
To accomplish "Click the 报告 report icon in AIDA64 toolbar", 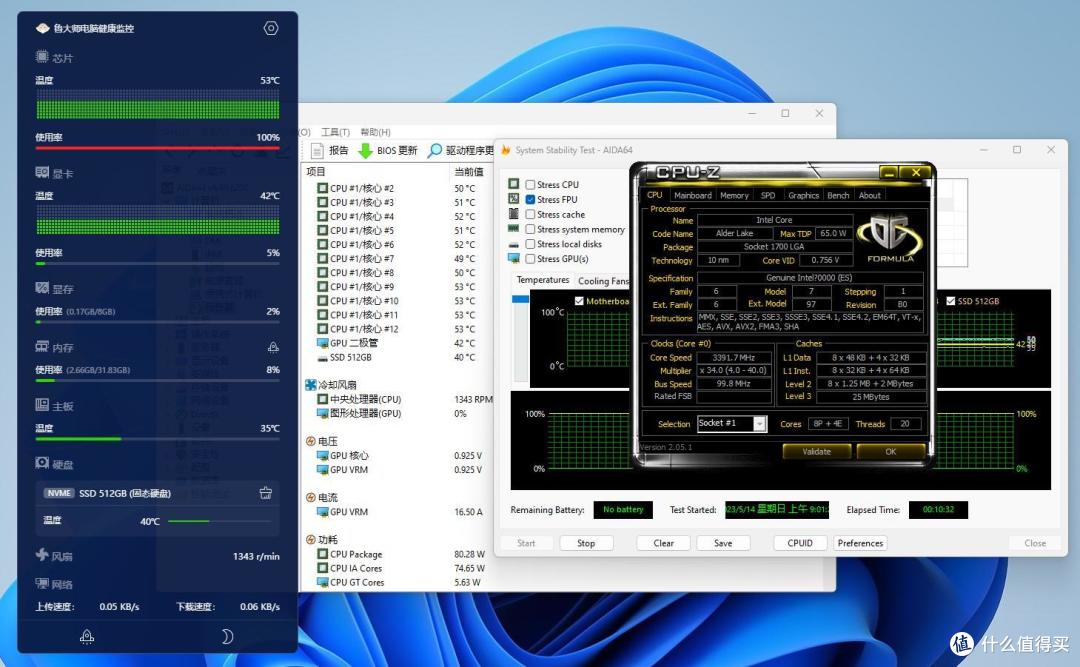I will tap(317, 150).
